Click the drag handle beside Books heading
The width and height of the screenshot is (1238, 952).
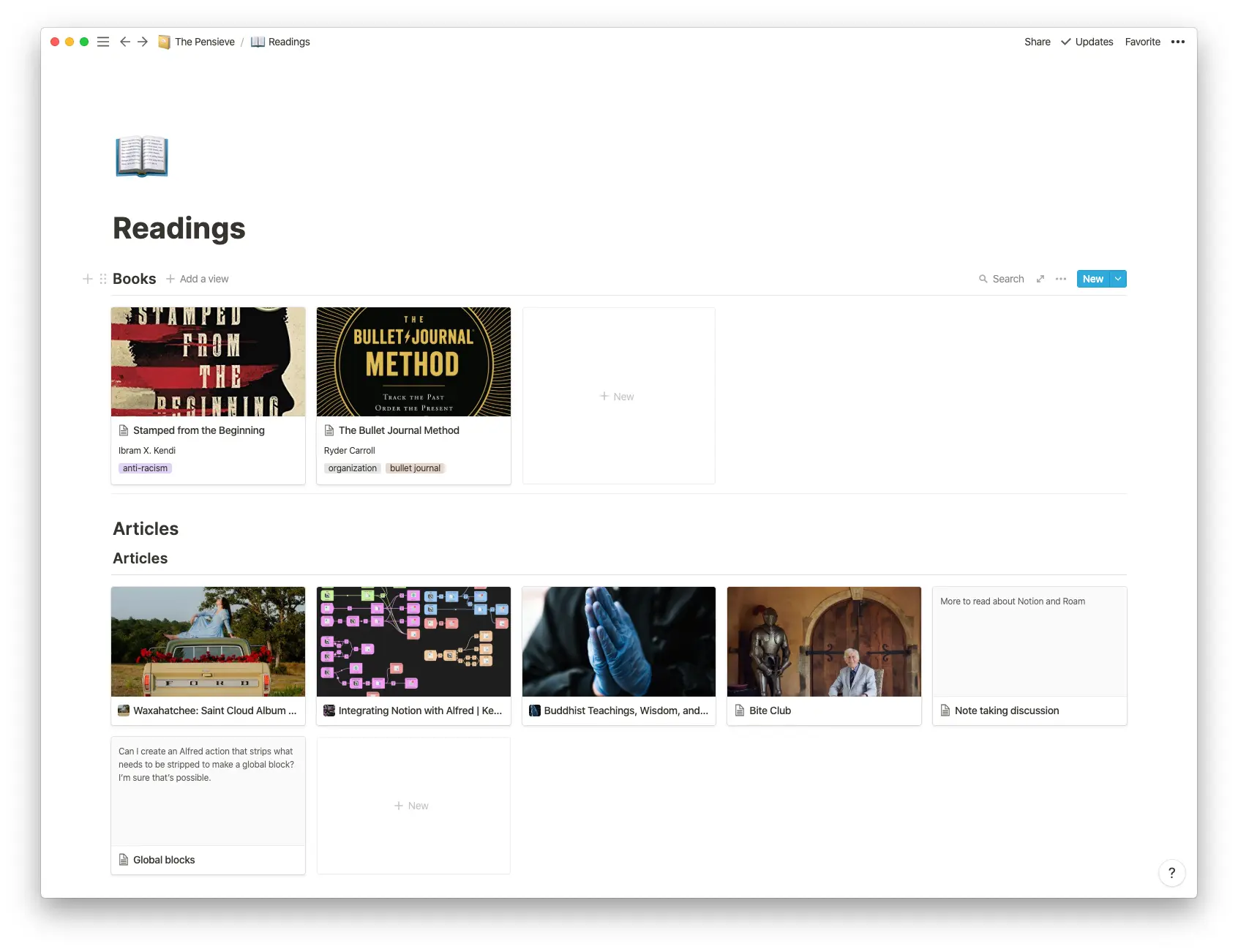click(x=102, y=279)
